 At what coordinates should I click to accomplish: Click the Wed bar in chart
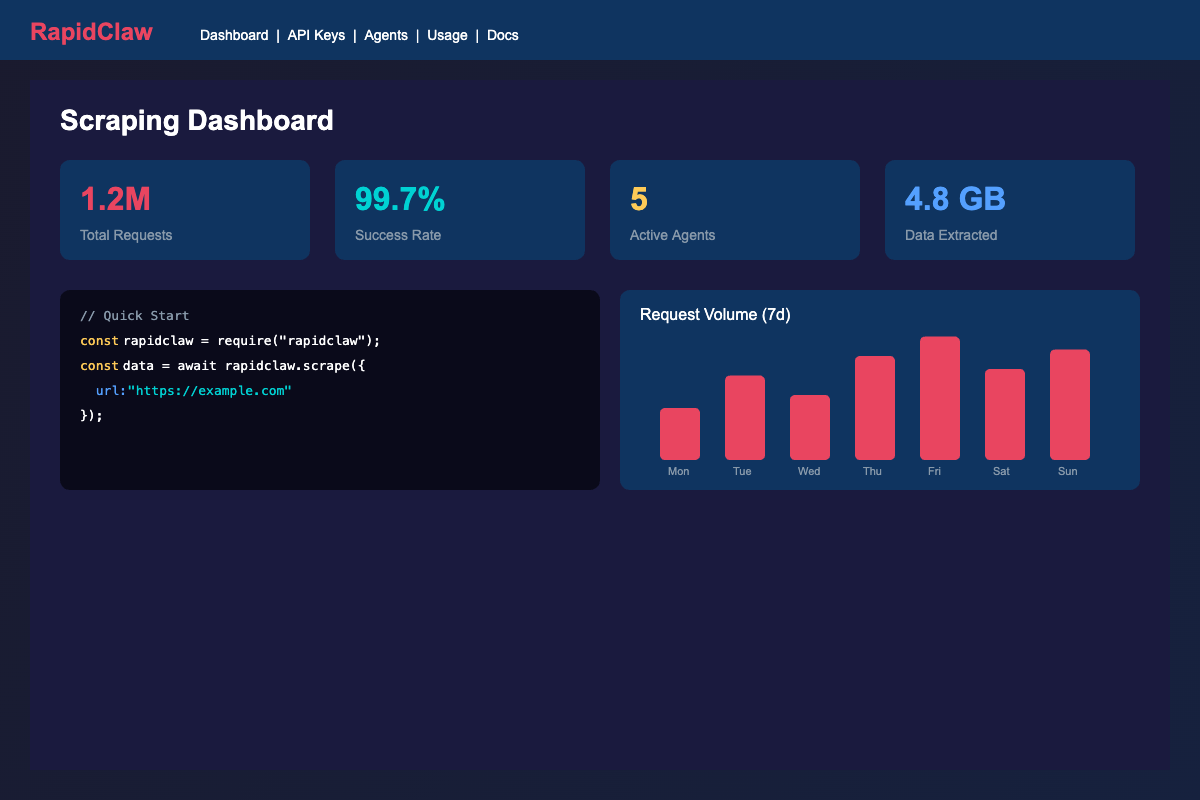810,427
